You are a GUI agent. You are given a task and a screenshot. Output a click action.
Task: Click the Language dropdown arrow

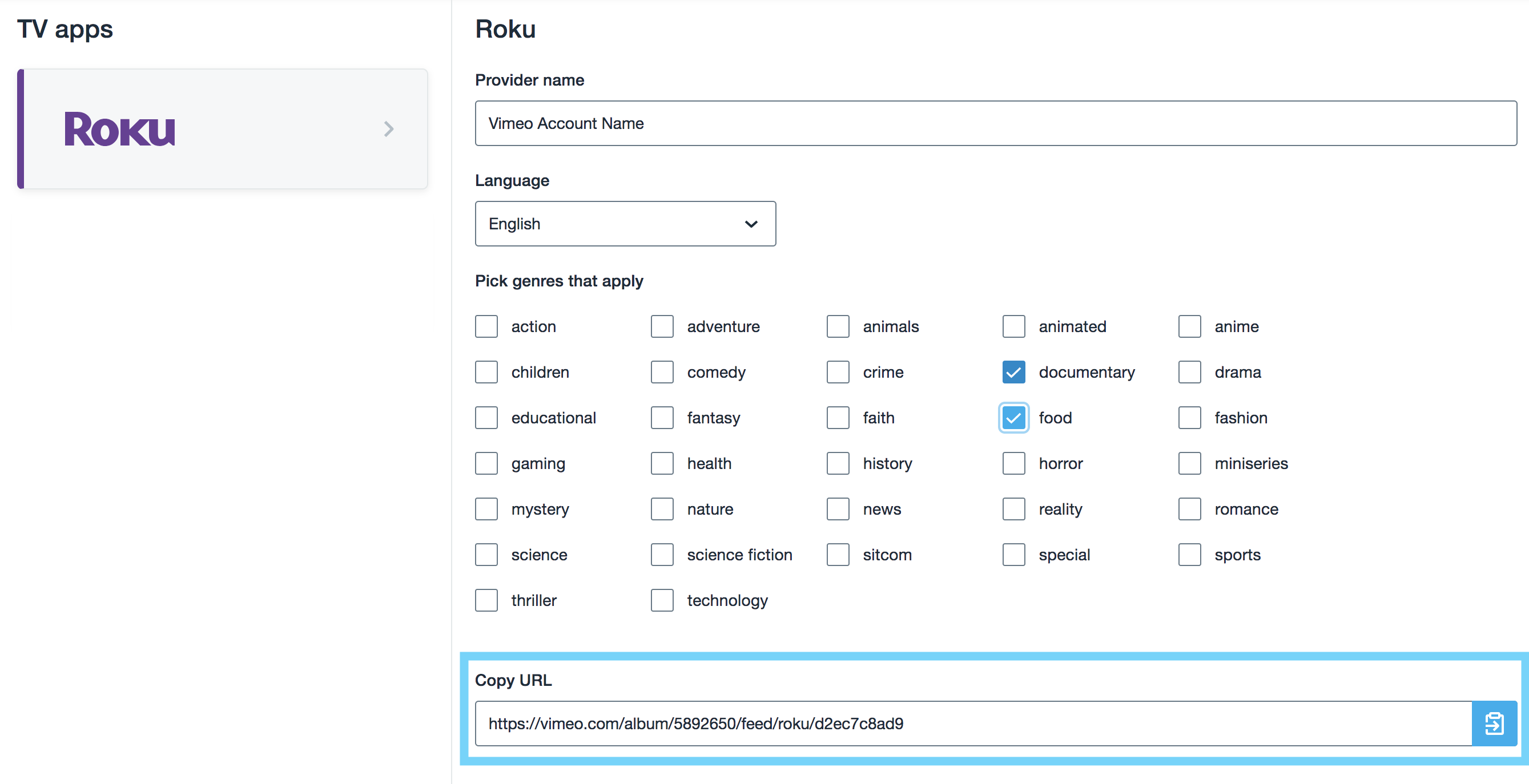coord(751,224)
